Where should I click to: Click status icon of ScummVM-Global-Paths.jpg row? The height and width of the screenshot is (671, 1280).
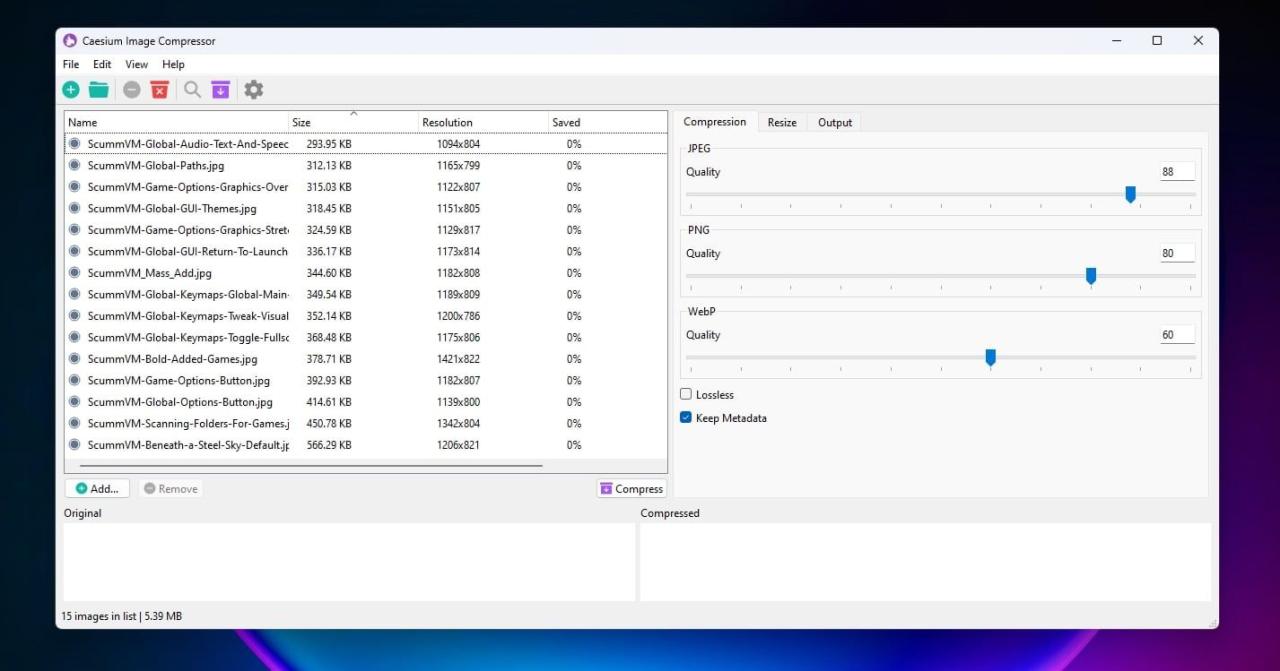[x=74, y=166]
